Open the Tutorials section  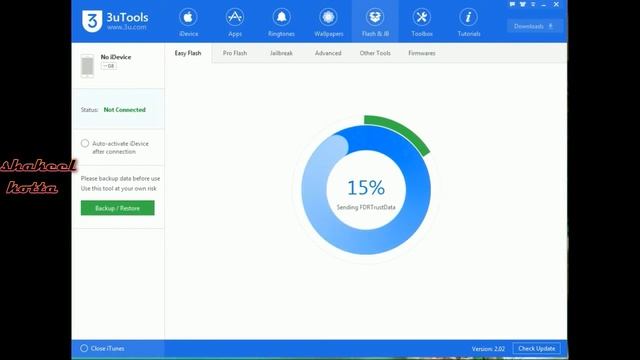tap(469, 22)
